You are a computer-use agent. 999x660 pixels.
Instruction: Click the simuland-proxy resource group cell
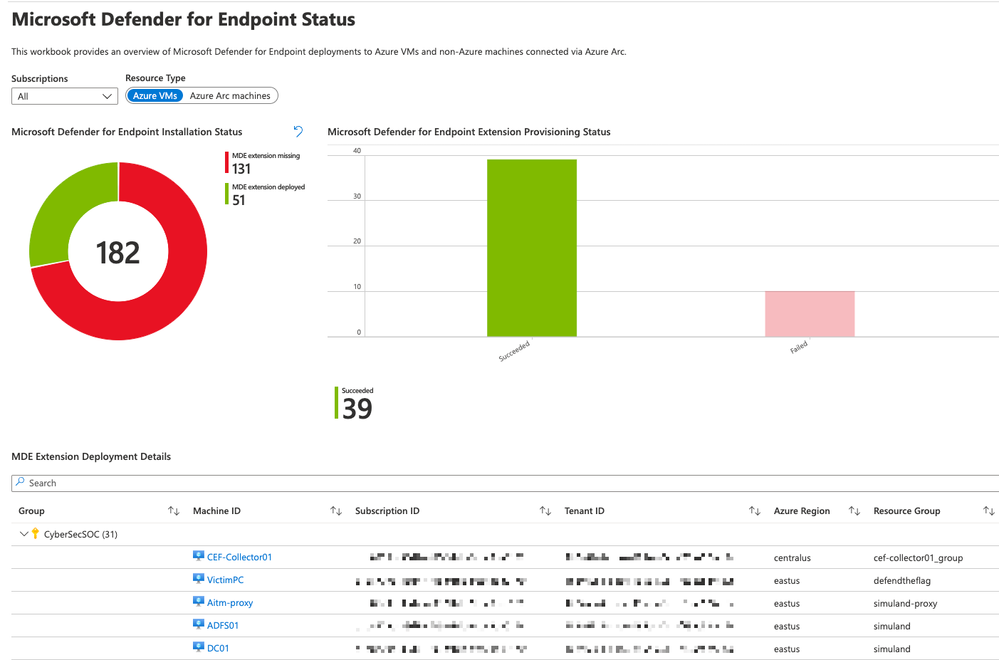pos(905,603)
